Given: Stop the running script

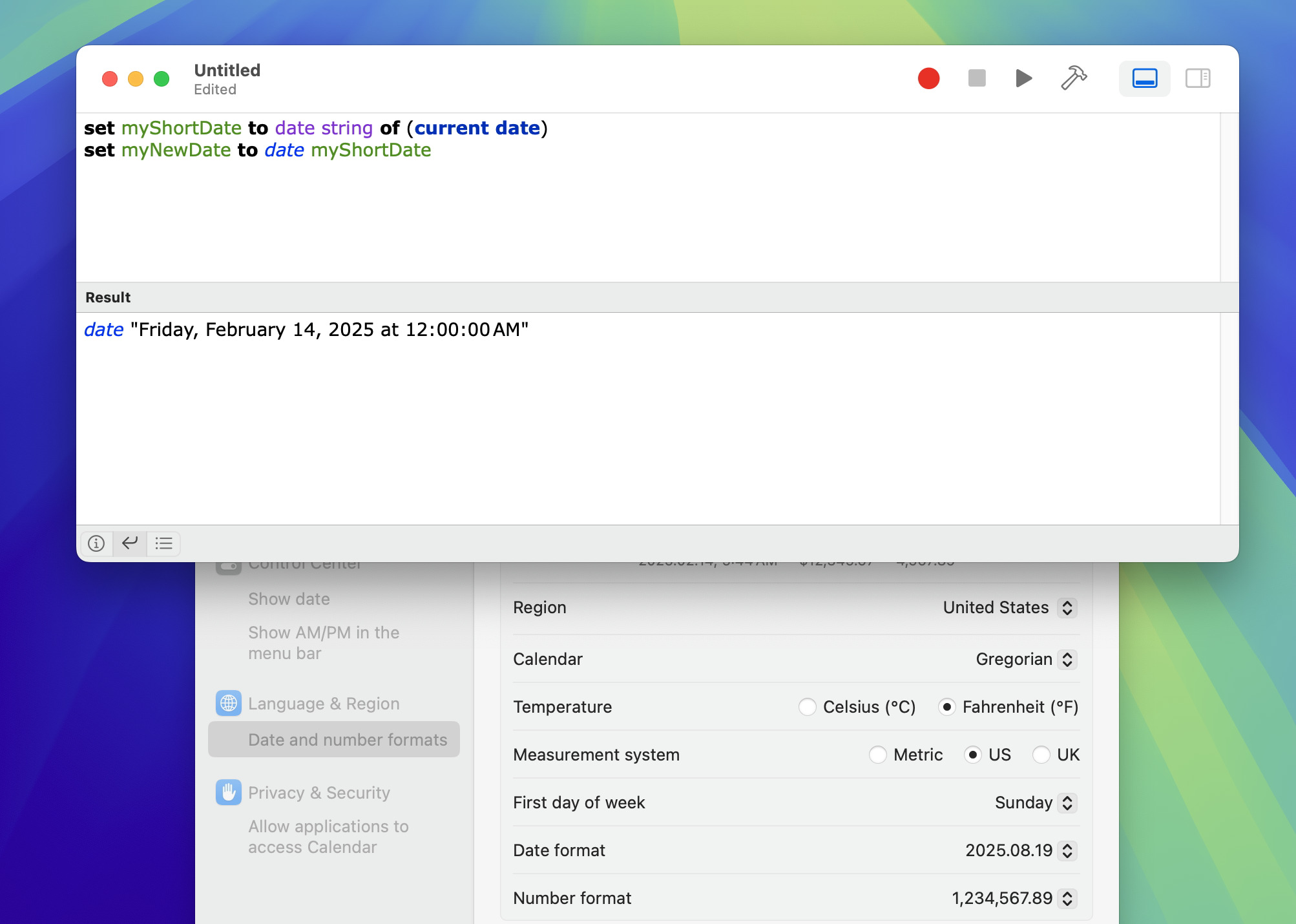Looking at the screenshot, I should 977,79.
